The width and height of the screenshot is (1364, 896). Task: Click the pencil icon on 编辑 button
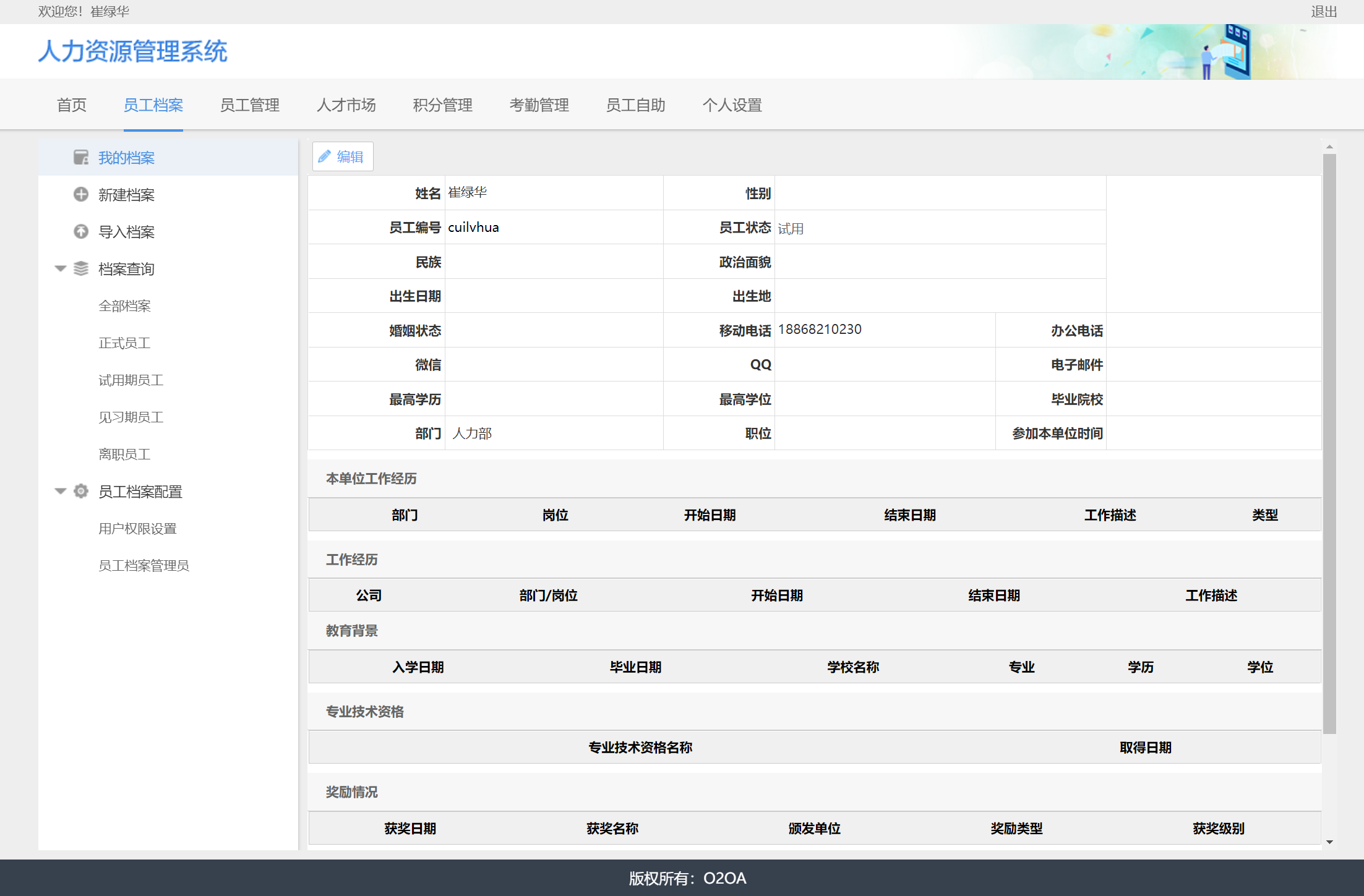click(x=324, y=156)
